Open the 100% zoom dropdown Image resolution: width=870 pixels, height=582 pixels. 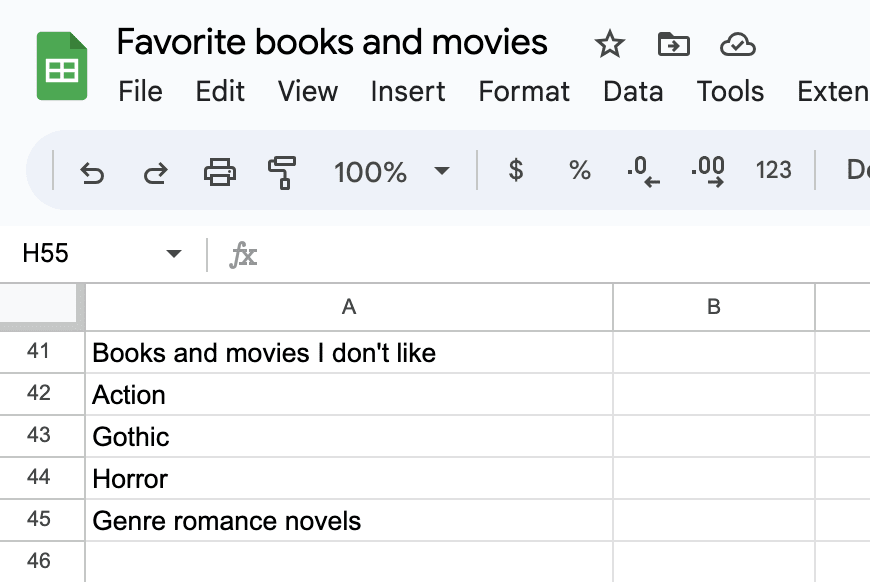(x=391, y=172)
